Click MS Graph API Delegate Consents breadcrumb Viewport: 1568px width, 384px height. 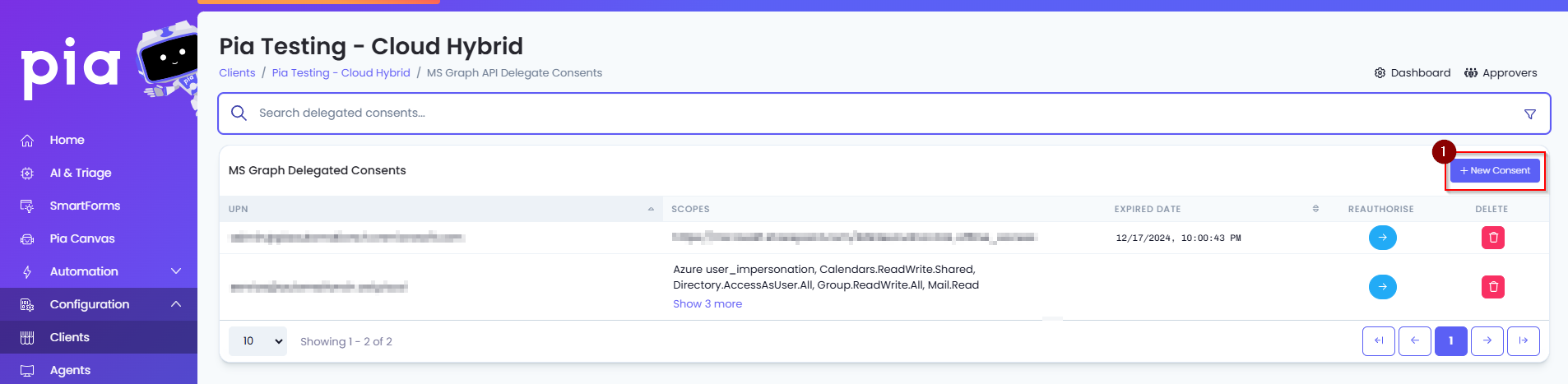514,72
